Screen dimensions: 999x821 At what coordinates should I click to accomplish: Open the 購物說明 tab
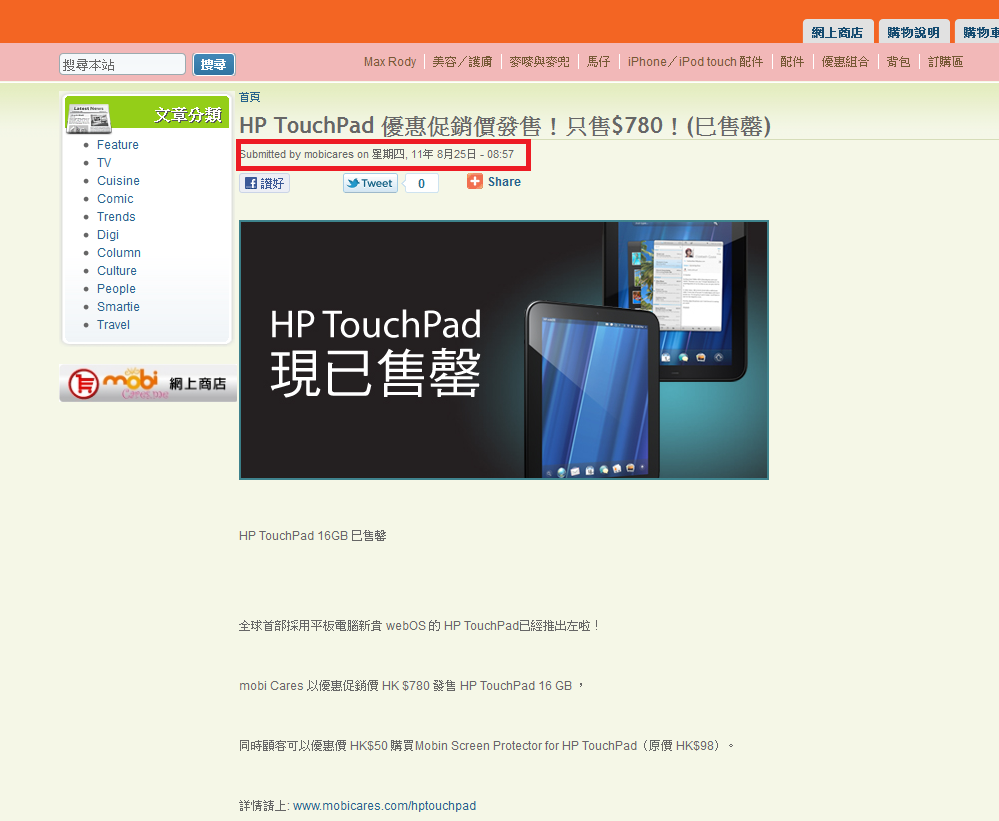[x=913, y=32]
